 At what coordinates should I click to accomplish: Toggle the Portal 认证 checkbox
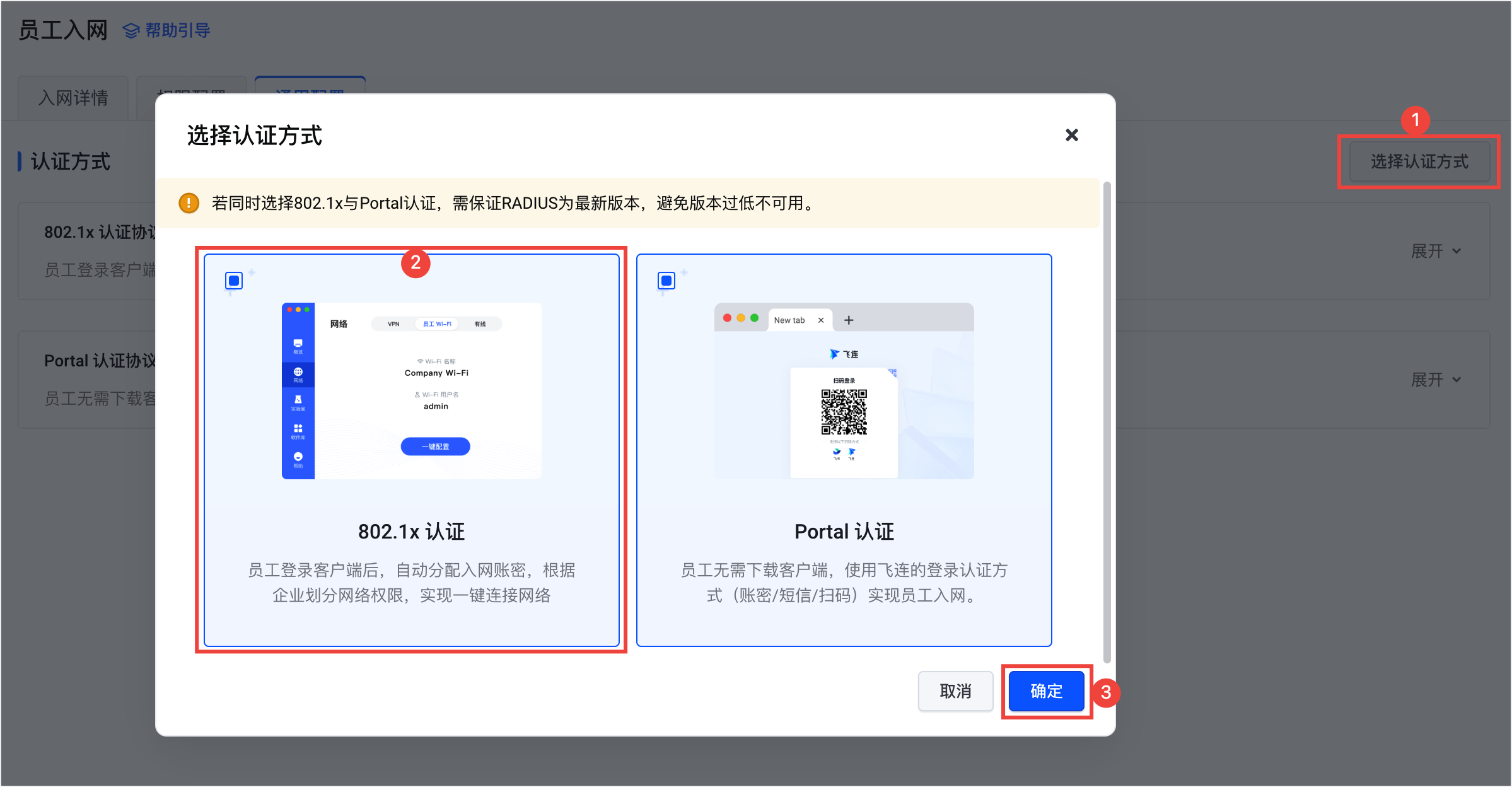click(x=666, y=281)
